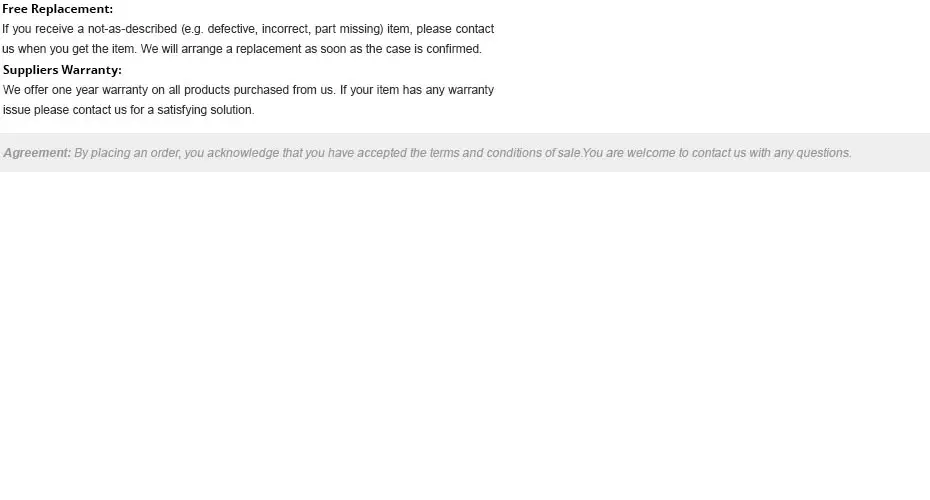The image size is (930, 500).
Task: Click 'us when you get the item' text
Action: click(x=69, y=49)
